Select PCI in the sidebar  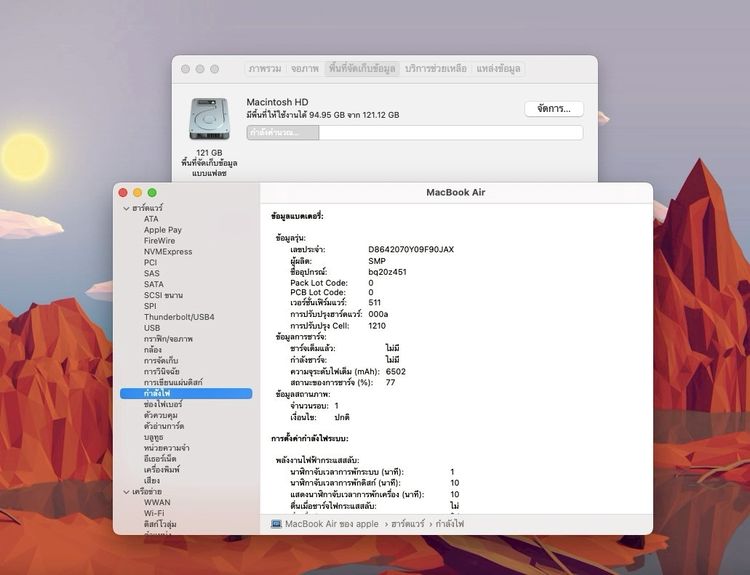pyautogui.click(x=150, y=262)
